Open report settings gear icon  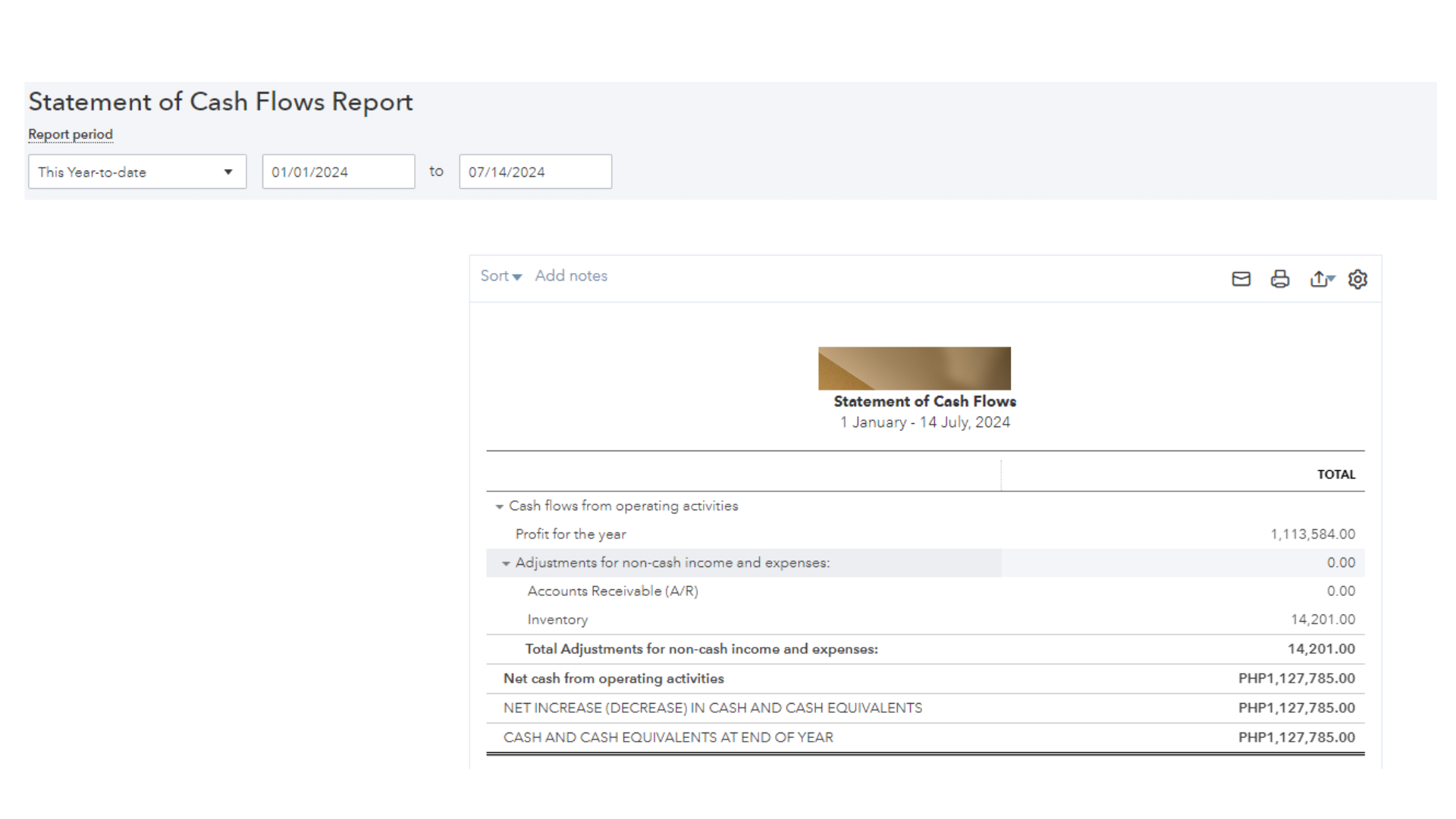[x=1357, y=279]
